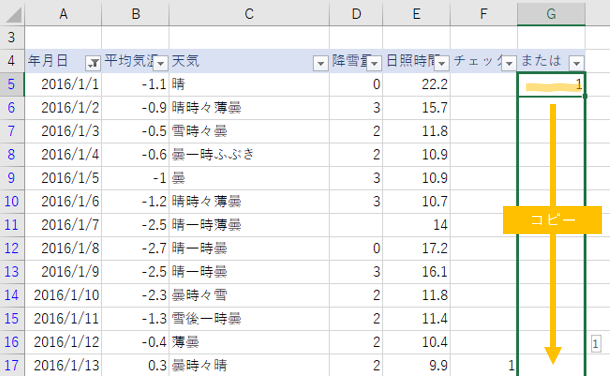Select column D header

pos(356,14)
